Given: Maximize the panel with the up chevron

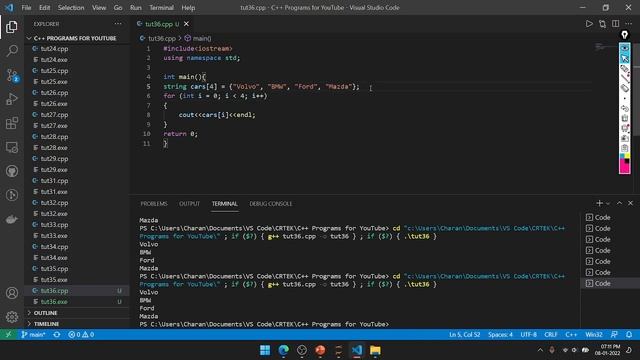Looking at the screenshot, I should (619, 203).
